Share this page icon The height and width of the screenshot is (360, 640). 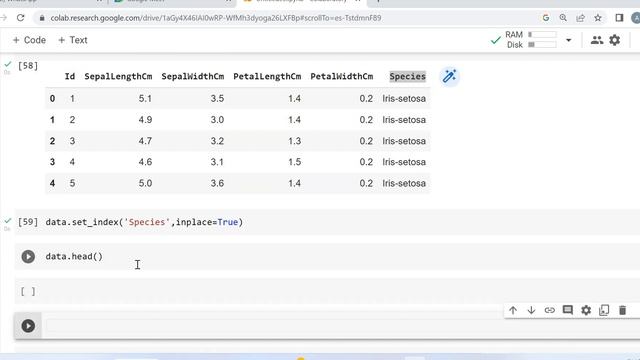pos(580,18)
